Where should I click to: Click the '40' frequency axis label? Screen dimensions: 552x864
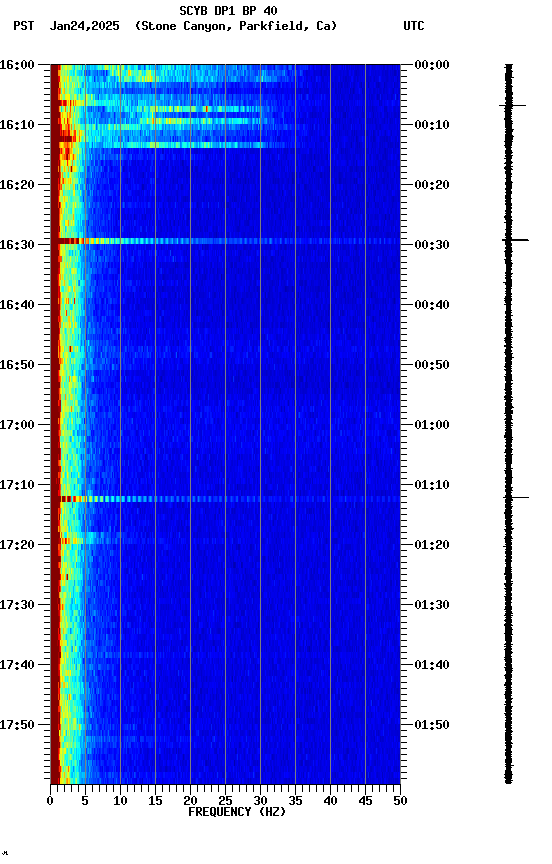pyautogui.click(x=330, y=801)
